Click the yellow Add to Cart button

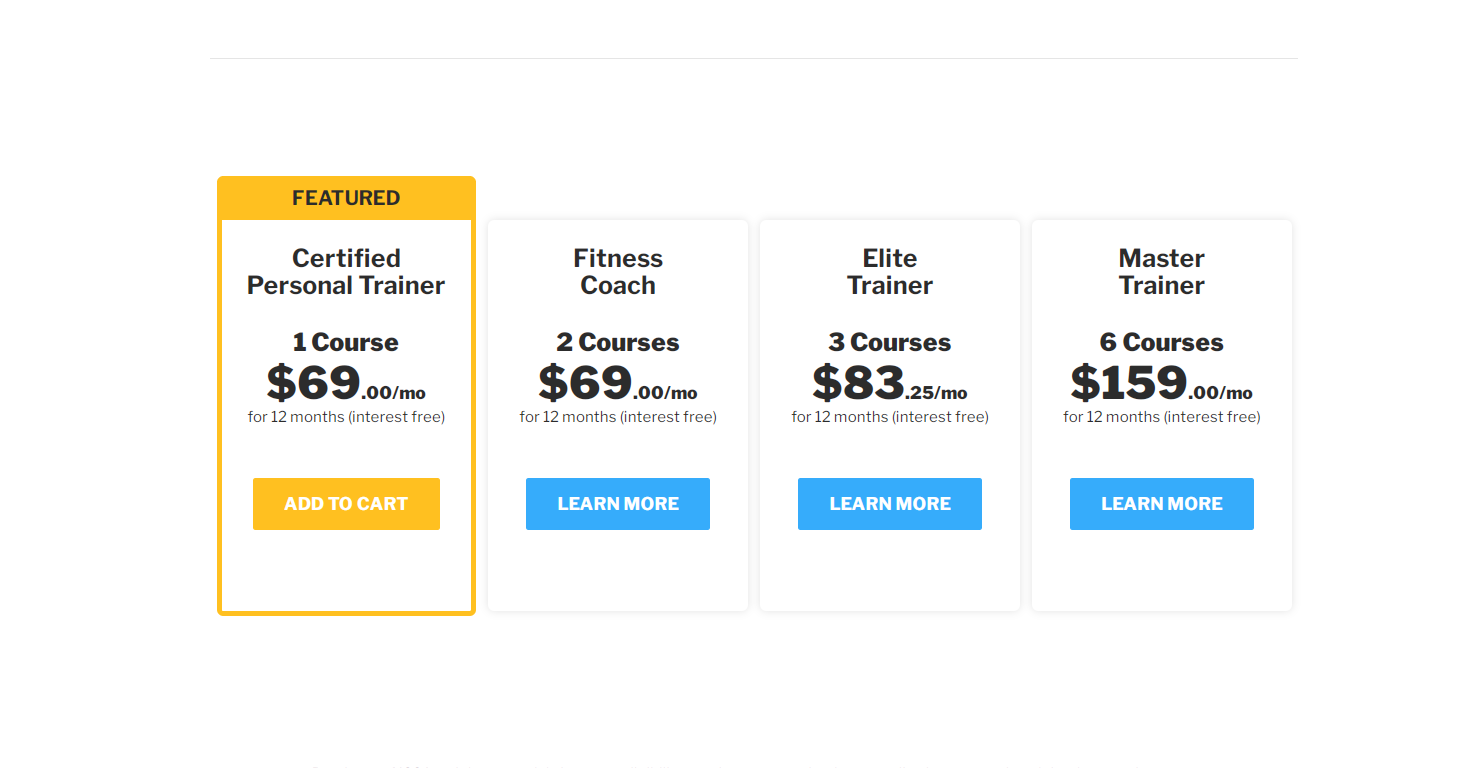pos(346,504)
